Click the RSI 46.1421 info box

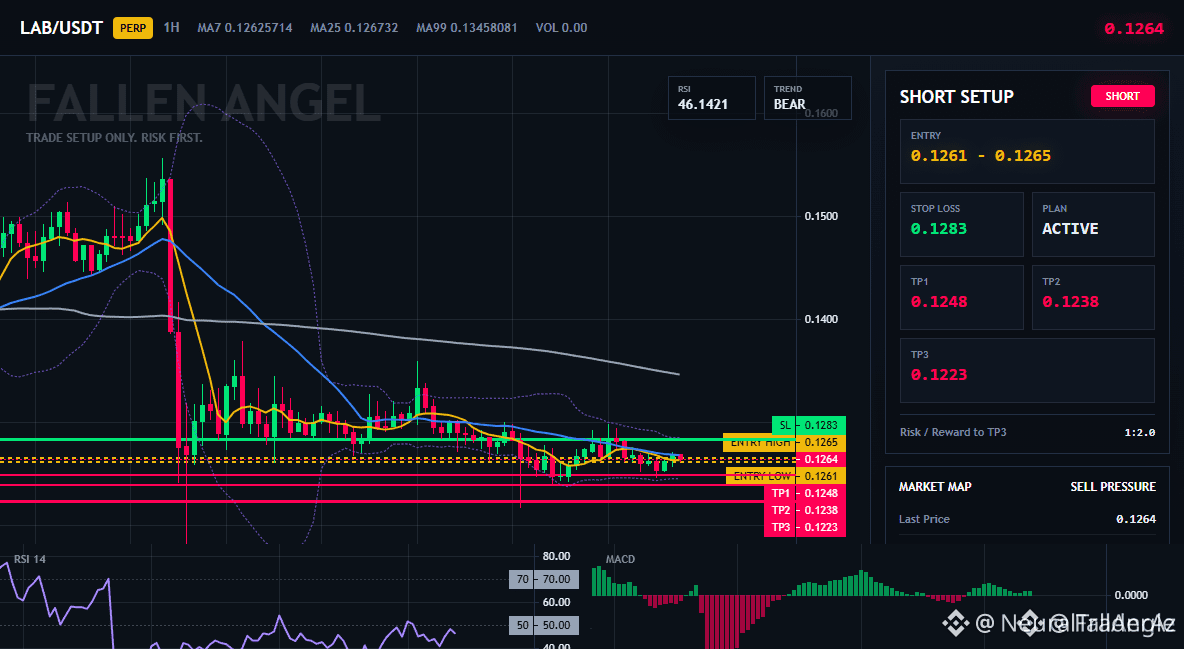(711, 98)
